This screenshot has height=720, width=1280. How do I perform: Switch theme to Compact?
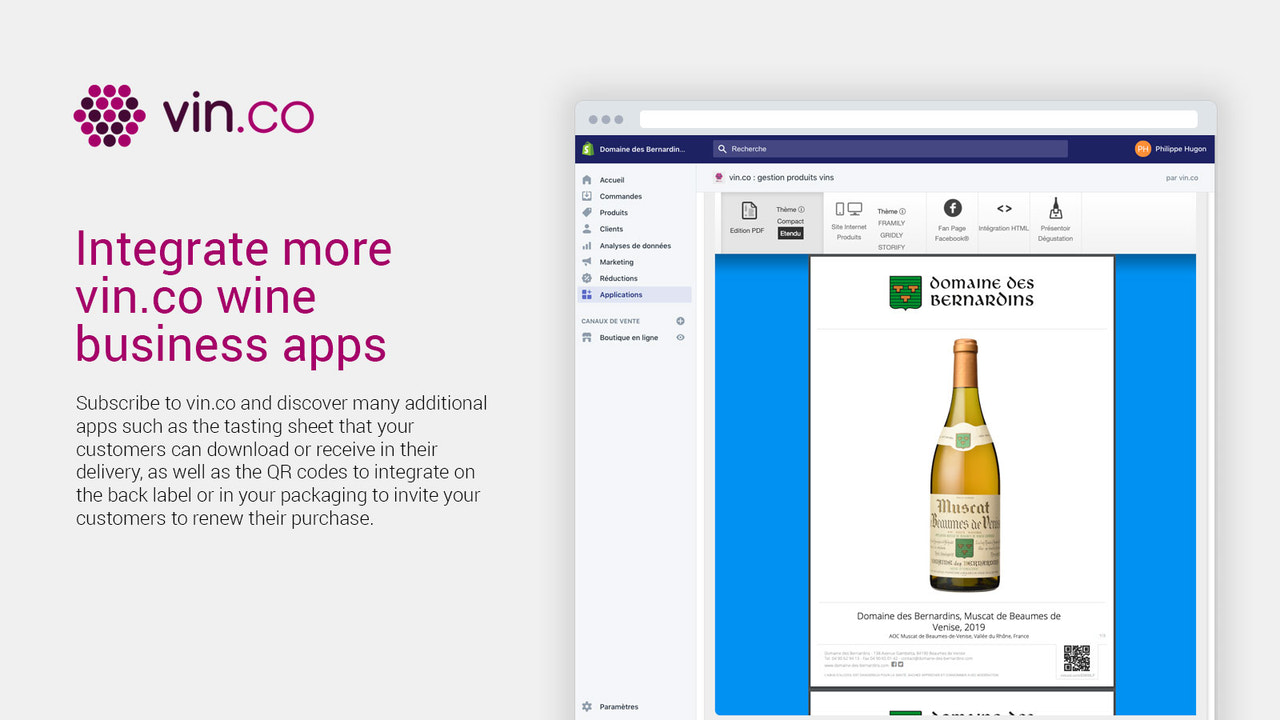[x=790, y=220]
